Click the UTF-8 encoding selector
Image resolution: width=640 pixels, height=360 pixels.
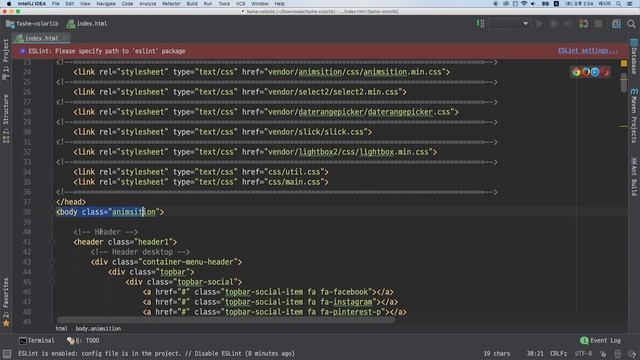(x=583, y=353)
